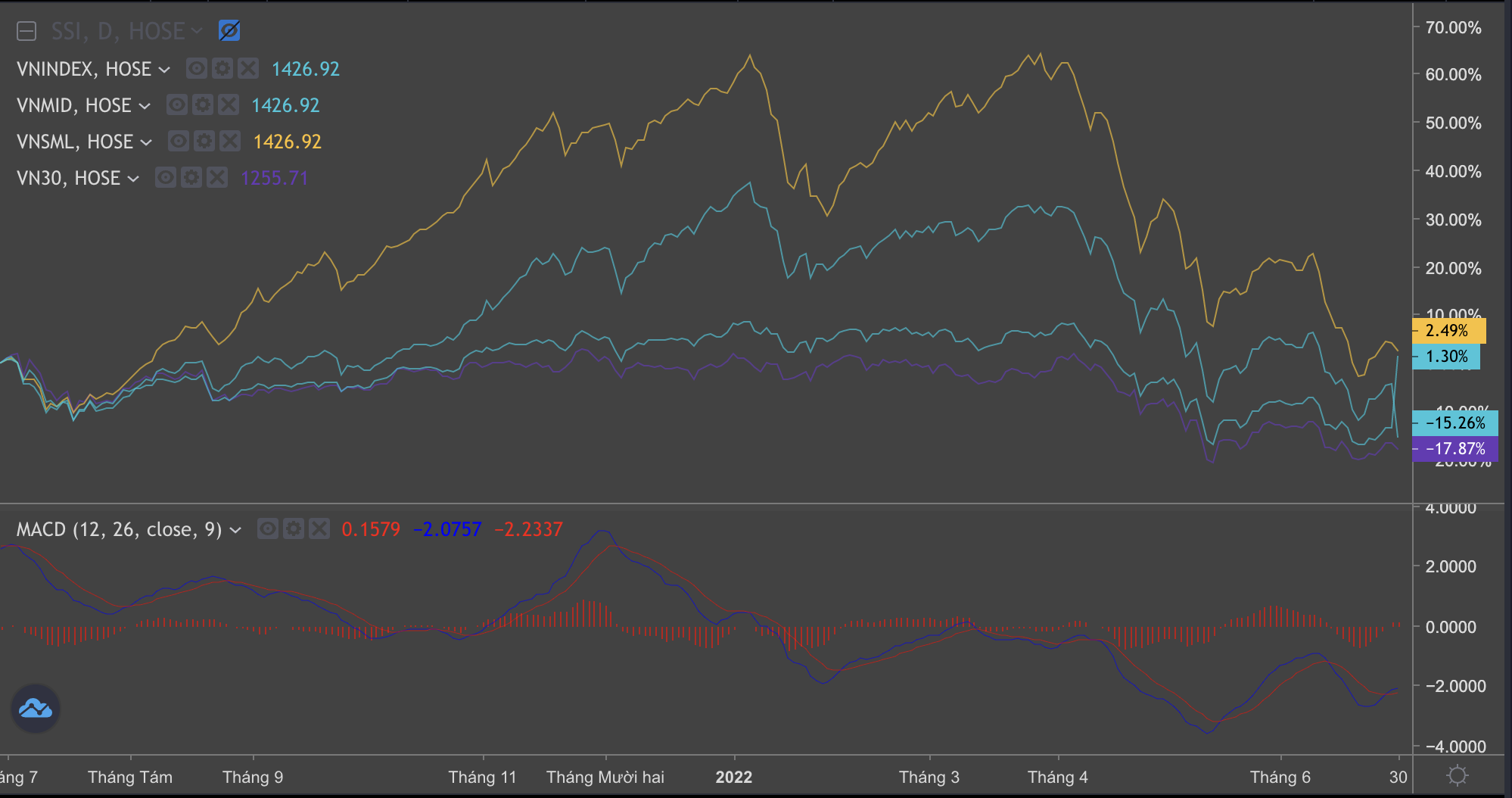Screen dimensions: 1512x798
Task: Remove the VNINDEX comparison with X icon
Action: (248, 69)
